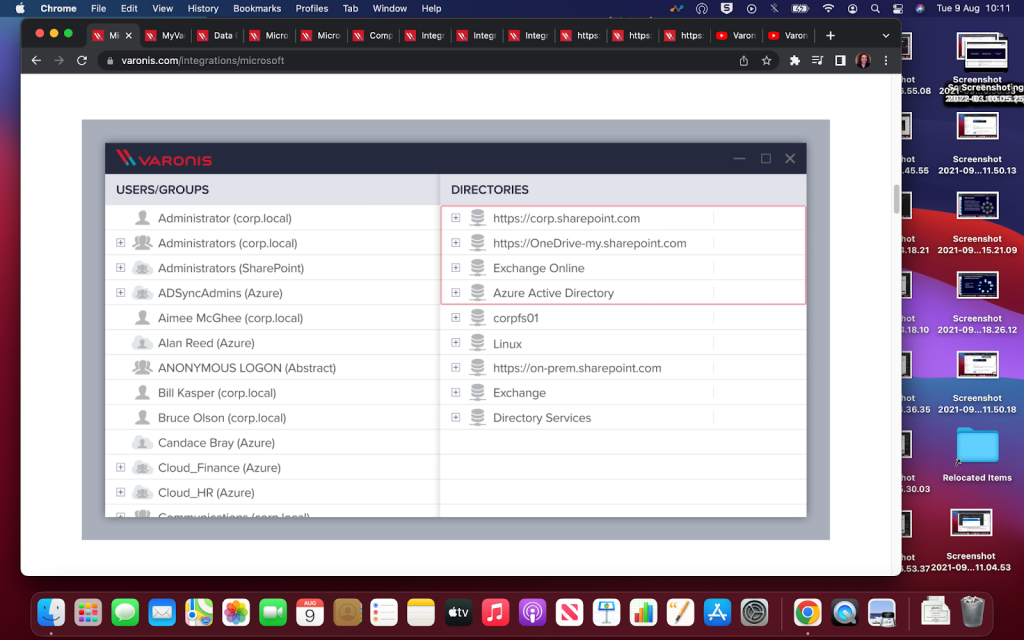This screenshot has height=640, width=1024.
Task: Switch to the Comp browser tab
Action: [373, 36]
